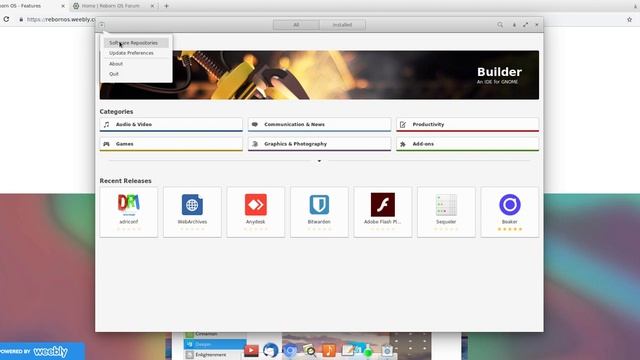This screenshot has height=360, width=640.
Task: Launch the green flask dock icon
Action: (x=367, y=351)
